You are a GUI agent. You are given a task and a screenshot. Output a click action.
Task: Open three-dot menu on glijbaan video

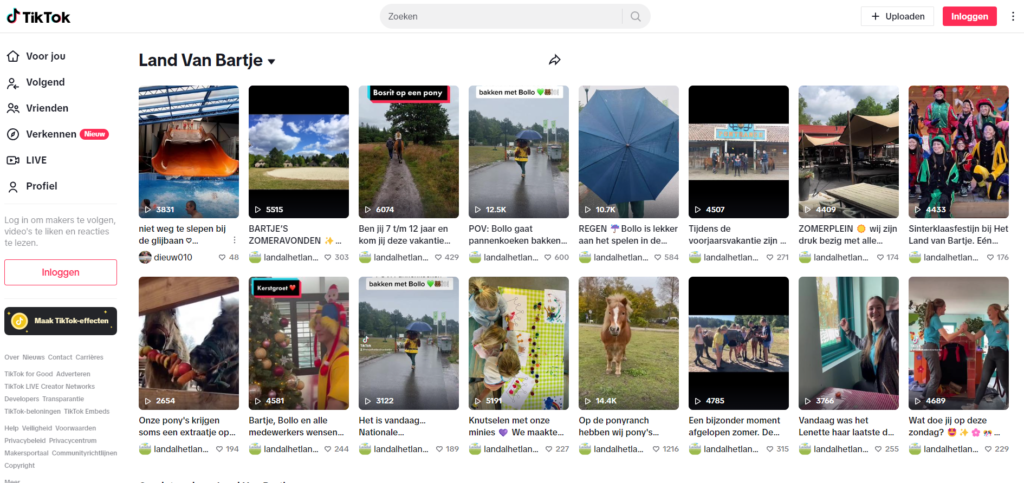pyautogui.click(x=234, y=240)
